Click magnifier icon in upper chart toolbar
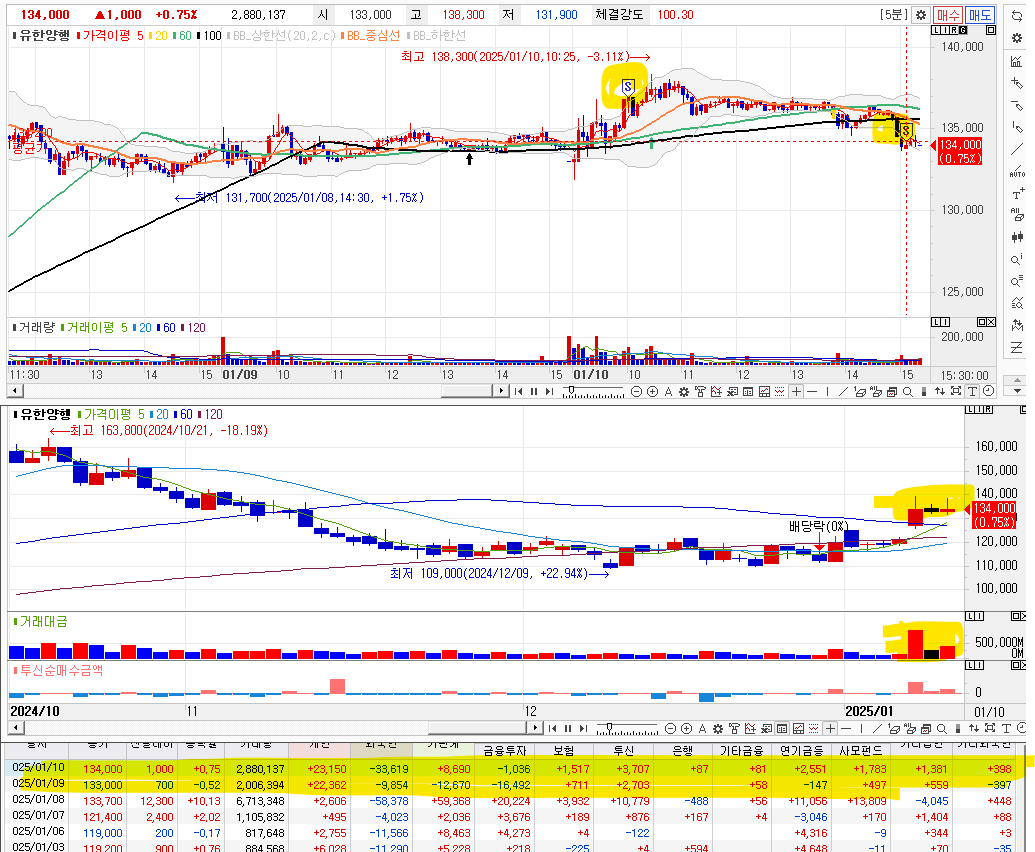The width and height of the screenshot is (1035, 852). (x=908, y=392)
